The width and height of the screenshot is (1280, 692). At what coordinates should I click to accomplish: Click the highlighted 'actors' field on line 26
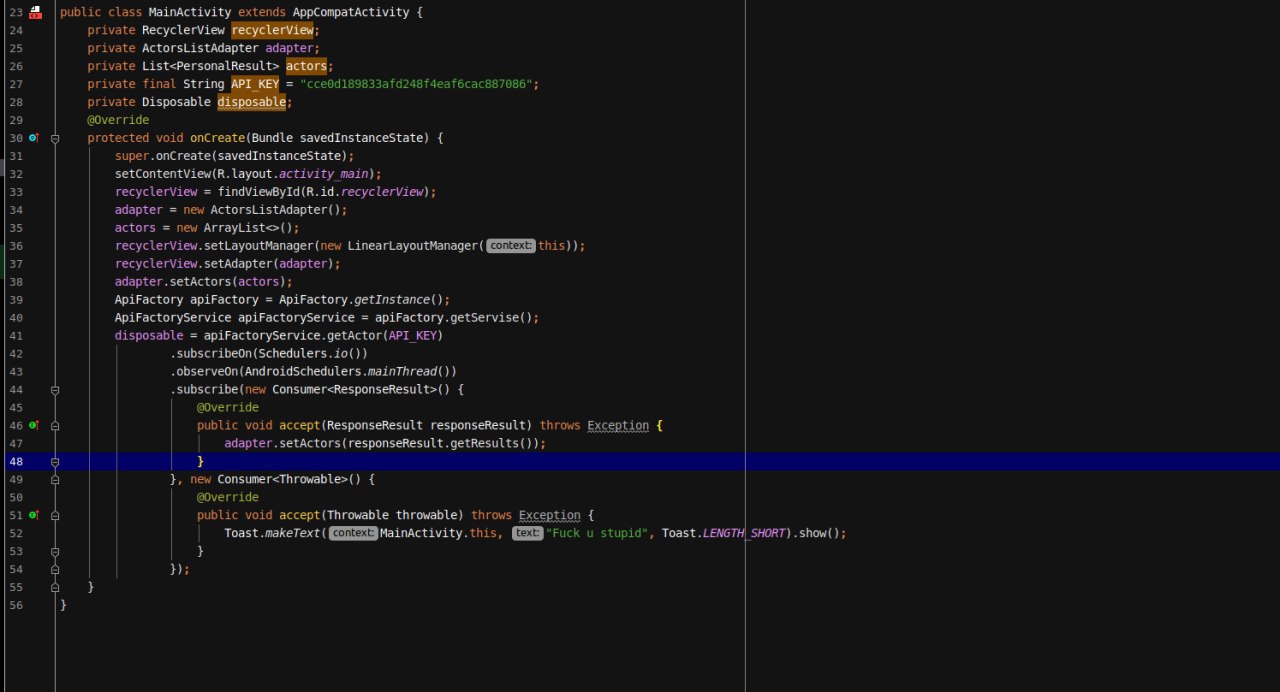(x=306, y=66)
